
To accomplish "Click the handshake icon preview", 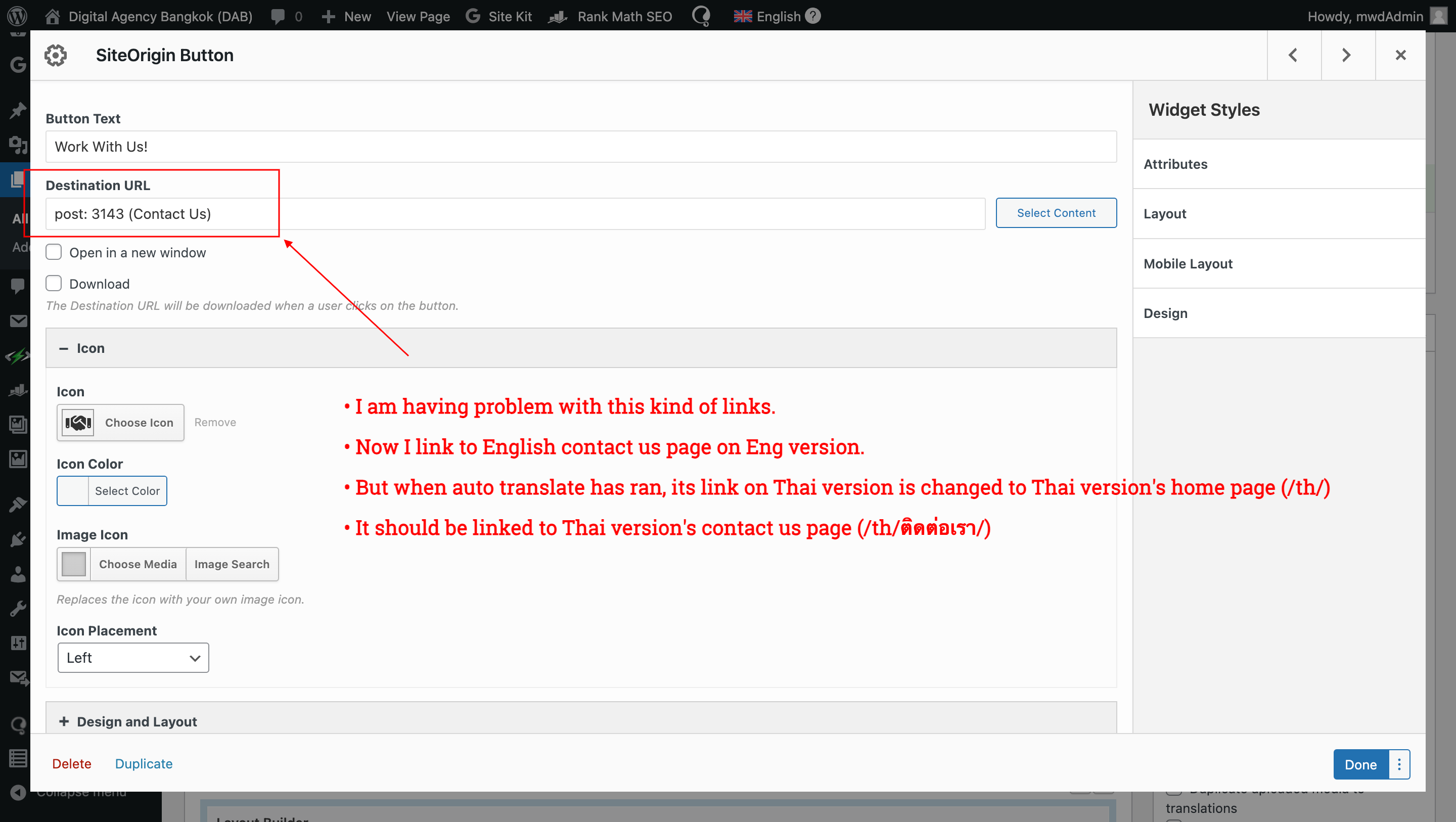I will (x=78, y=422).
